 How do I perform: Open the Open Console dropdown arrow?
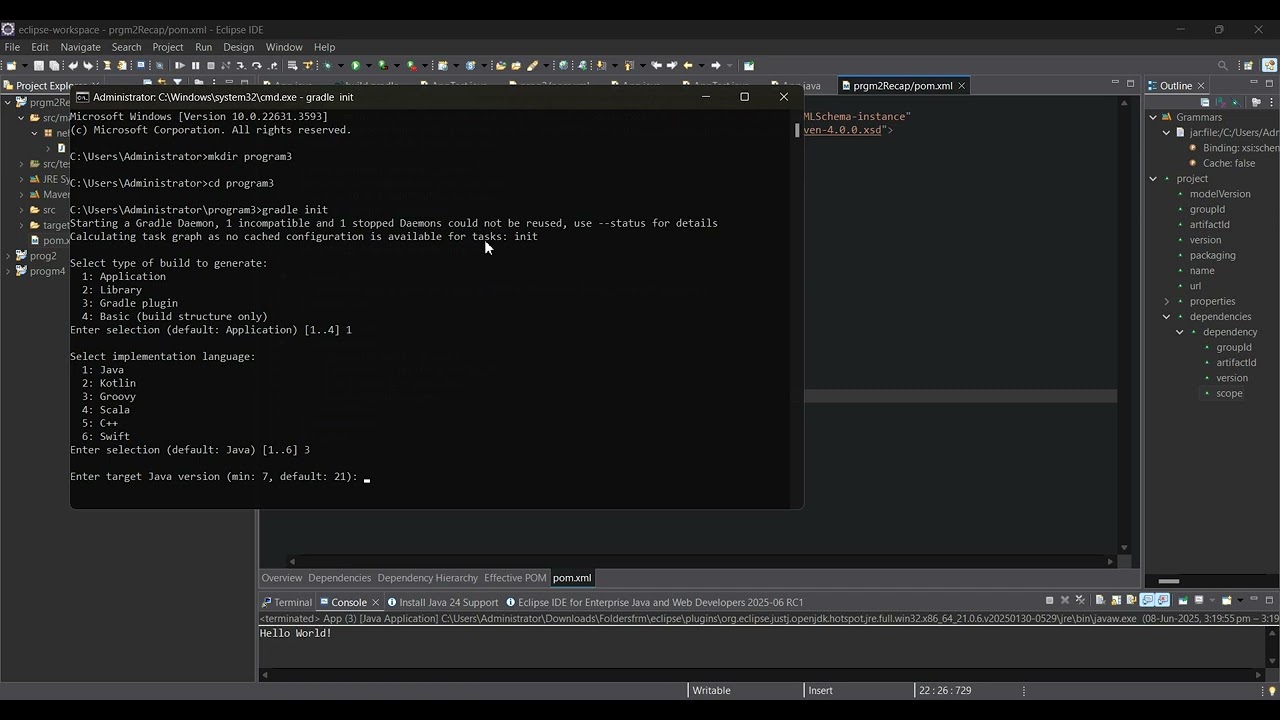[x=1240, y=600]
